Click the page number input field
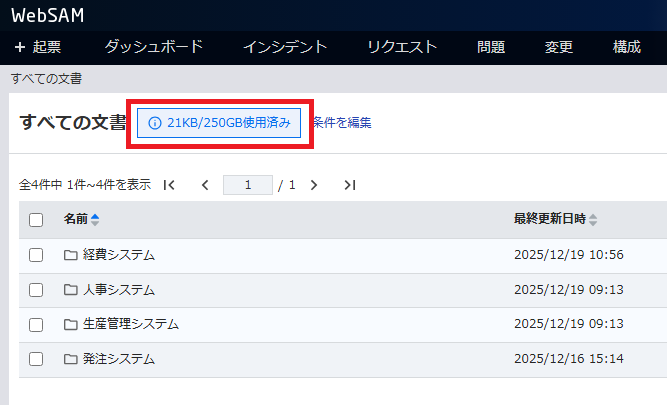 tap(248, 185)
